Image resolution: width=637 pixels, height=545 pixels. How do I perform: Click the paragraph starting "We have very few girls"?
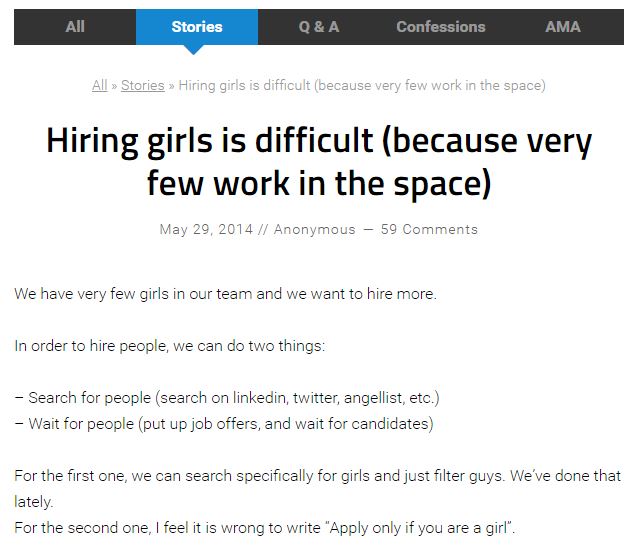225,295
